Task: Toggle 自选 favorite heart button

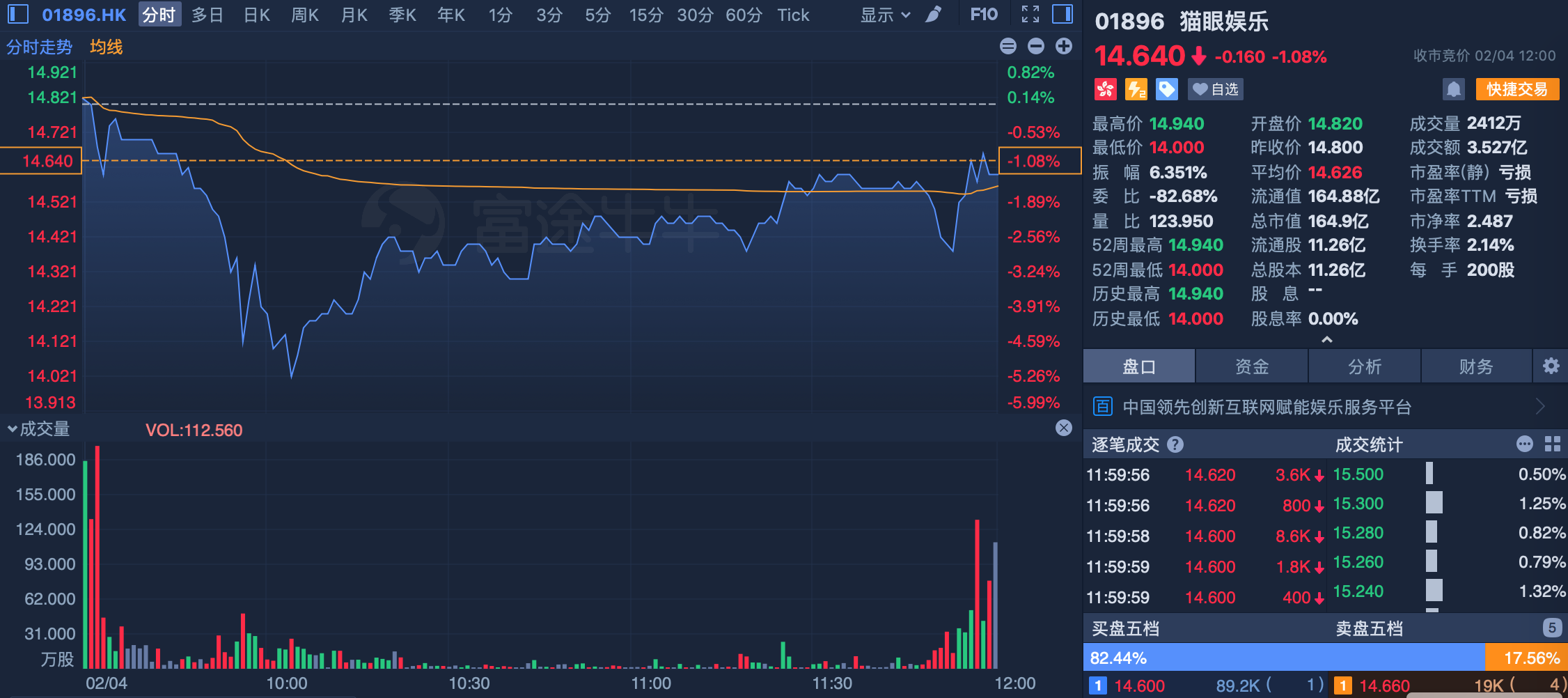Action: 1215,89
